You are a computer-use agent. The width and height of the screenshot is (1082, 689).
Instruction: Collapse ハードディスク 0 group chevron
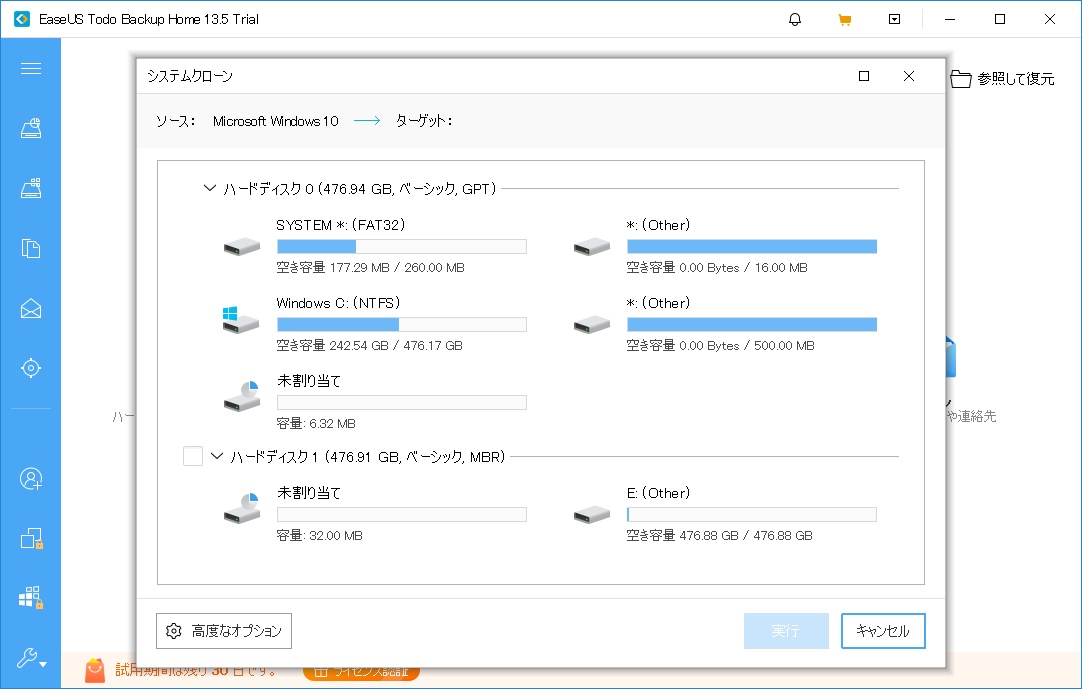210,188
